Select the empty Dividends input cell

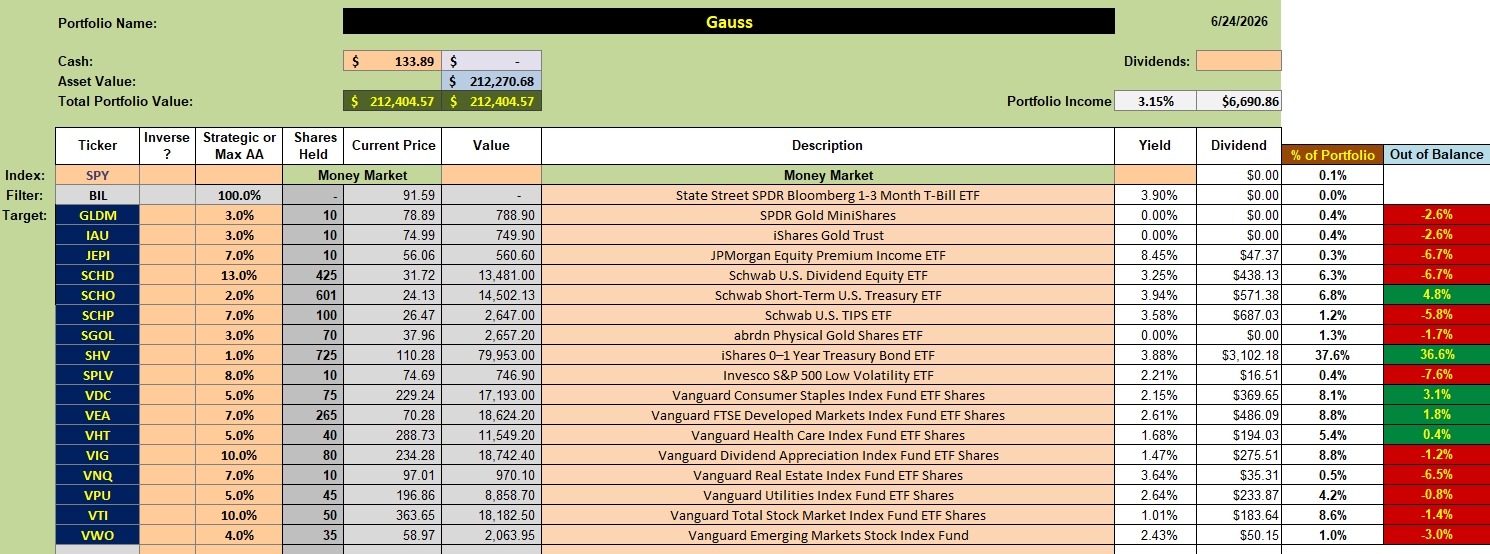[1238, 61]
